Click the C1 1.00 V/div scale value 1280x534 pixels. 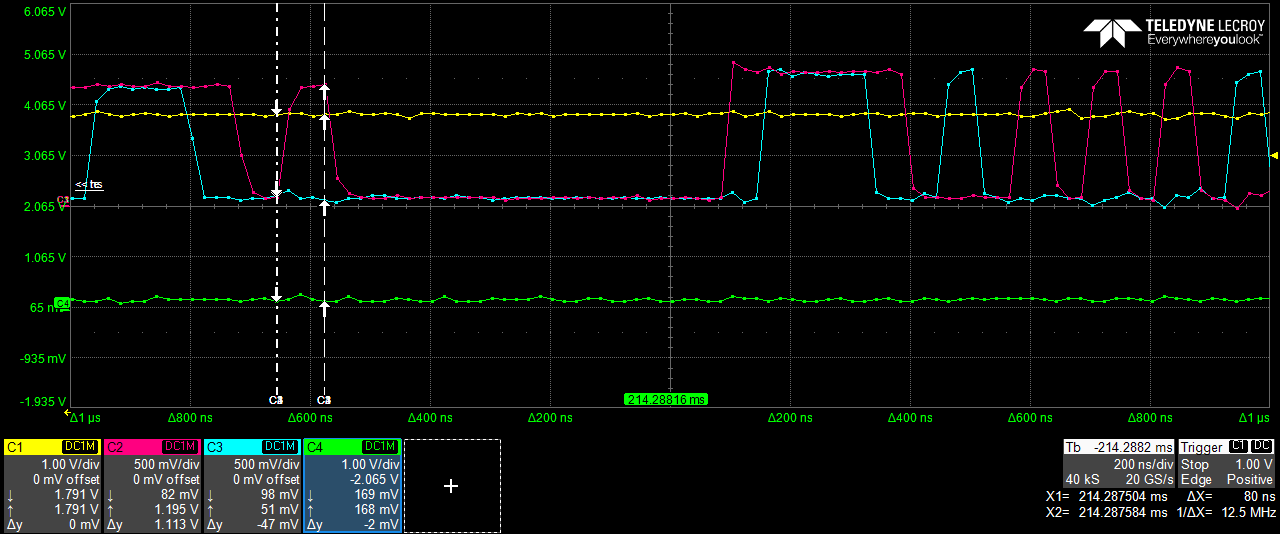pos(68,465)
